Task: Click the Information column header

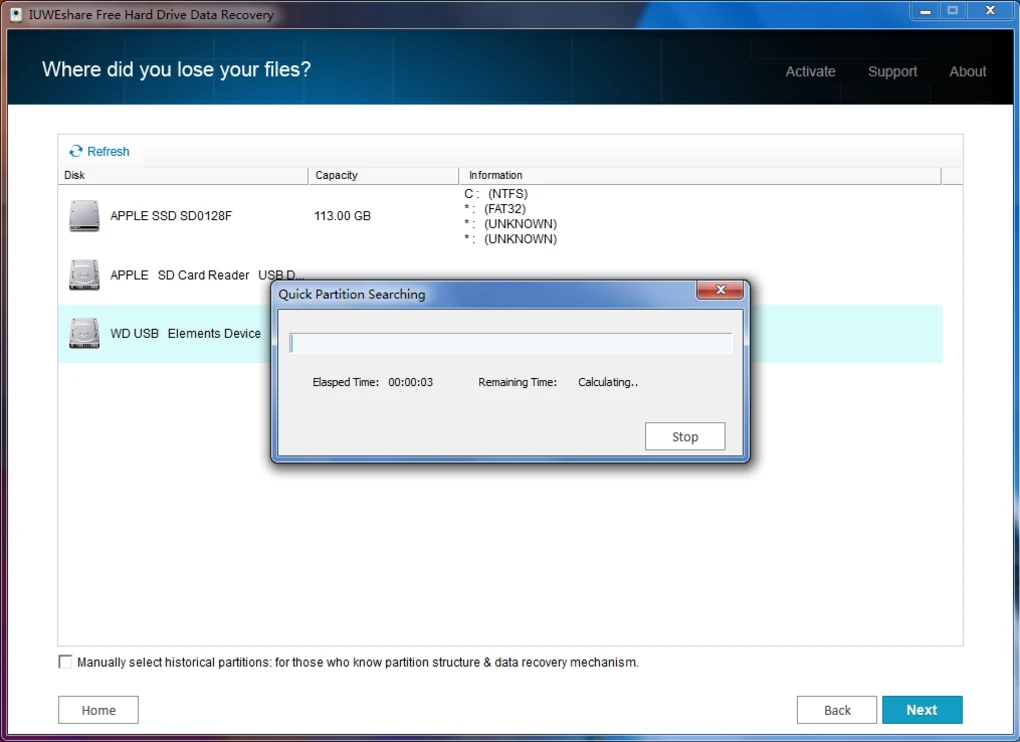Action: [x=699, y=175]
